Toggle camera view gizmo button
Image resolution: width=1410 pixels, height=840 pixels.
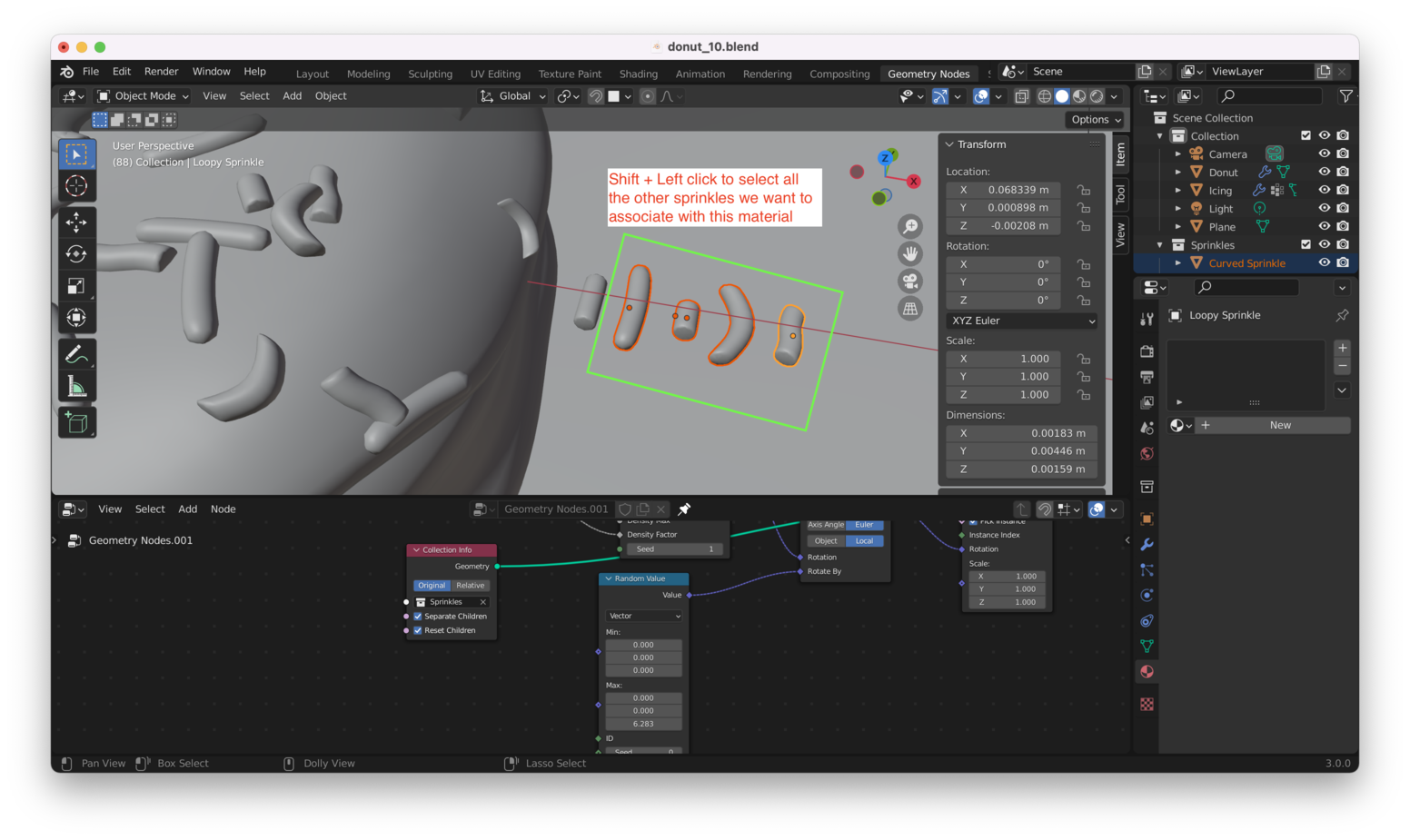pyautogui.click(x=909, y=282)
